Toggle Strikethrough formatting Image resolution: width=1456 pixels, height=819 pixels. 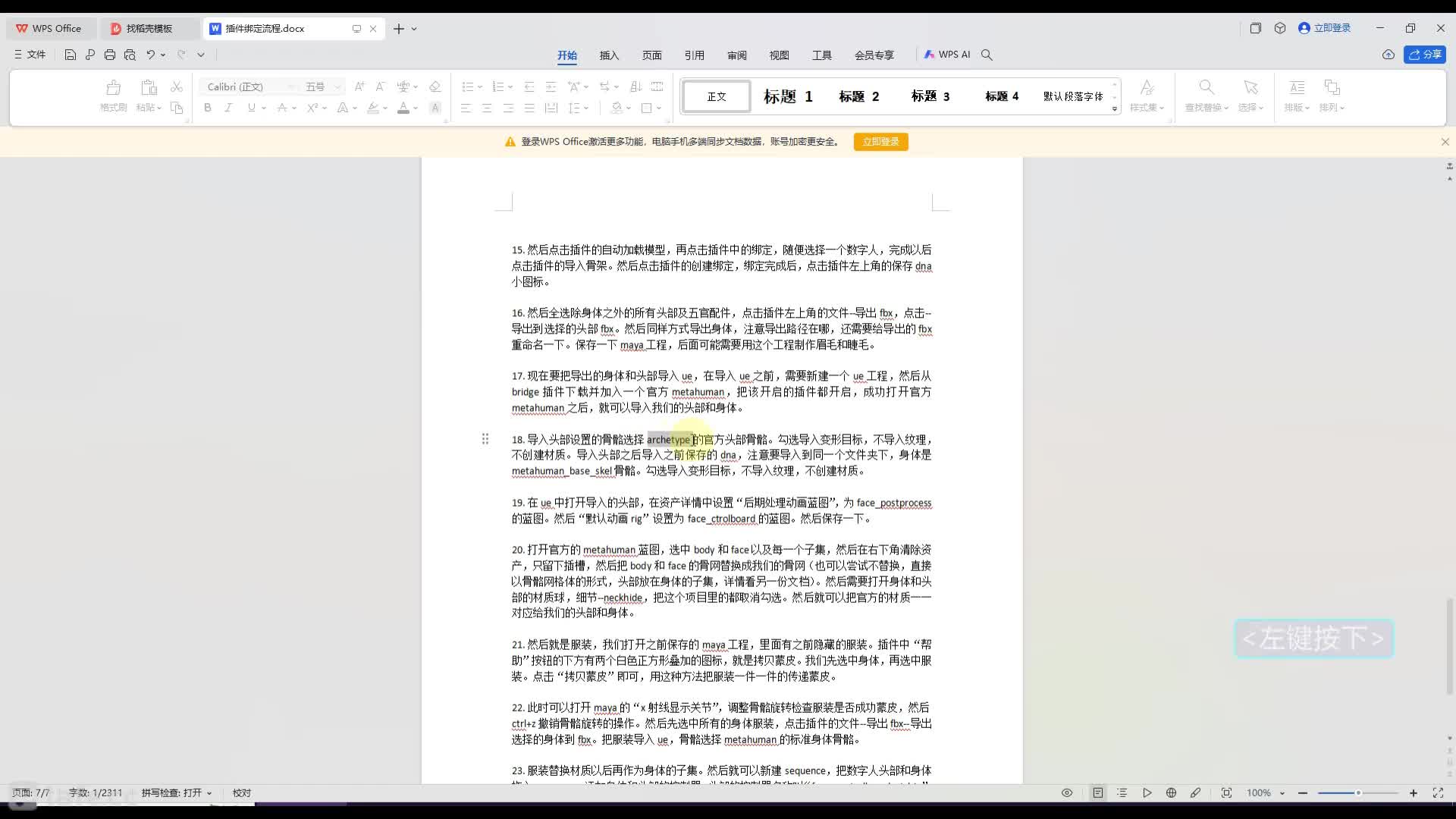(282, 108)
